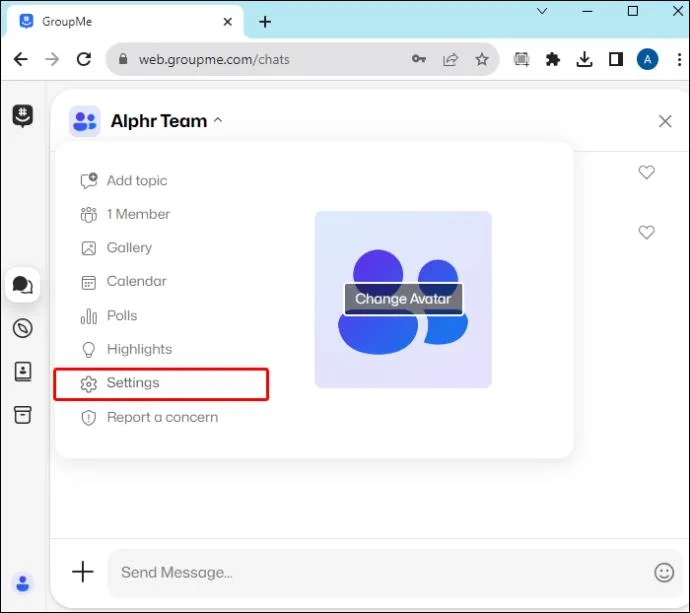Image resolution: width=690 pixels, height=613 pixels.
Task: Close the GroupMe tab
Action: coord(228,22)
